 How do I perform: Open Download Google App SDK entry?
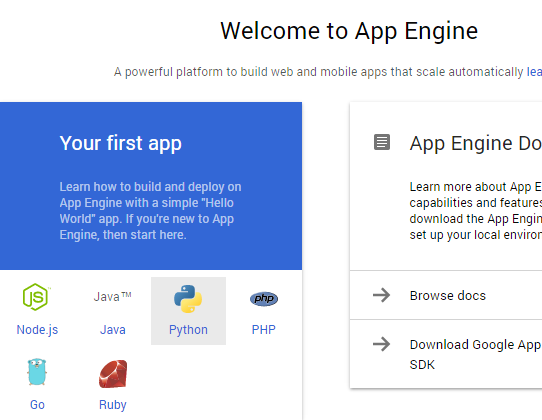pyautogui.click(x=446, y=354)
